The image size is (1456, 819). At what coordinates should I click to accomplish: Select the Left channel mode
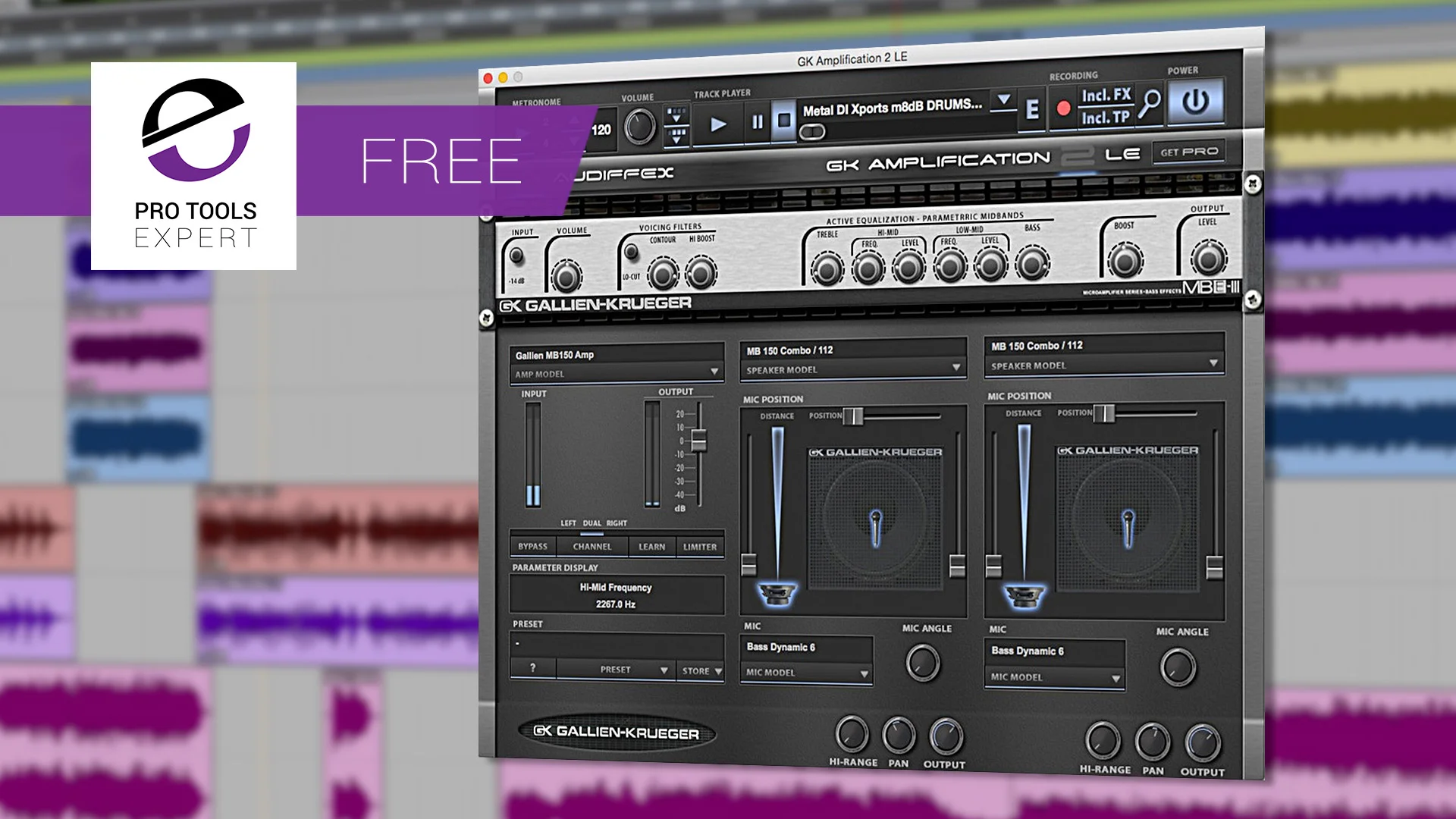click(x=568, y=522)
